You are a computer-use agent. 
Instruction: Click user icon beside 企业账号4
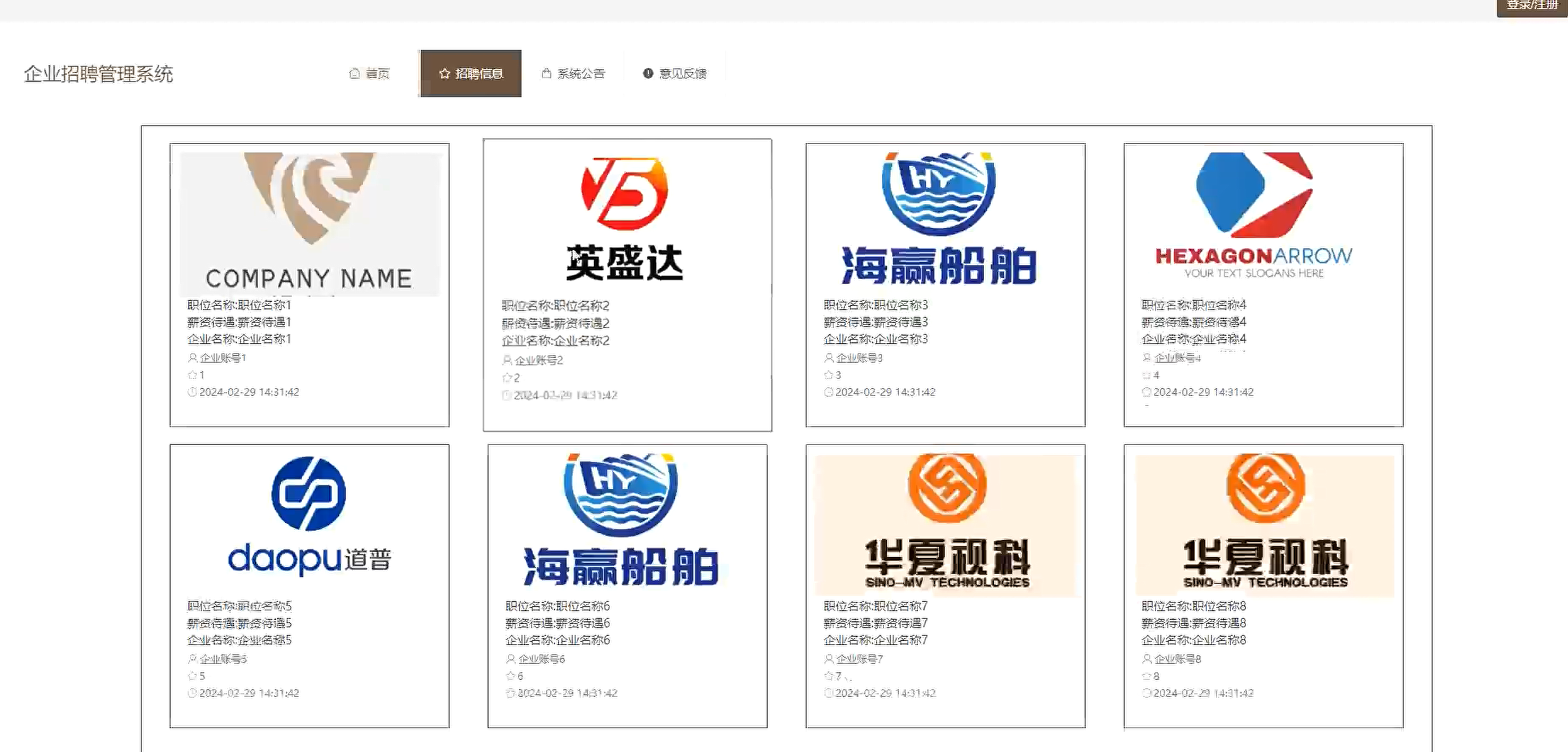click(x=1147, y=358)
